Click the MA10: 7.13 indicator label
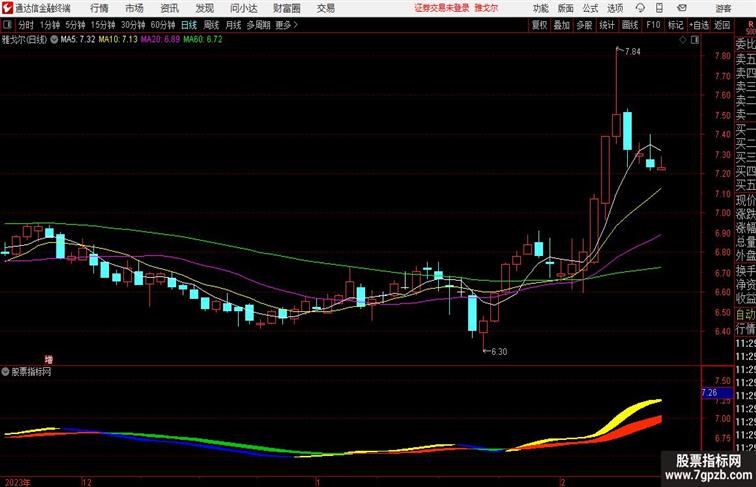Screen dimensions: 756x487 [118, 40]
